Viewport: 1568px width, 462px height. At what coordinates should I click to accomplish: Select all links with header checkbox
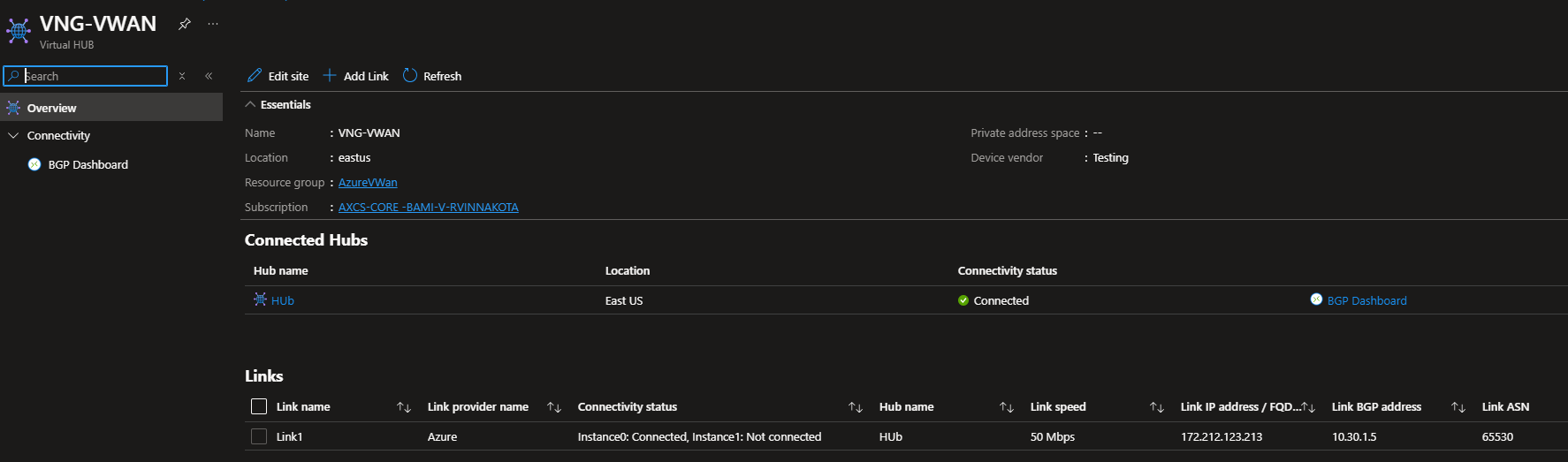(259, 406)
